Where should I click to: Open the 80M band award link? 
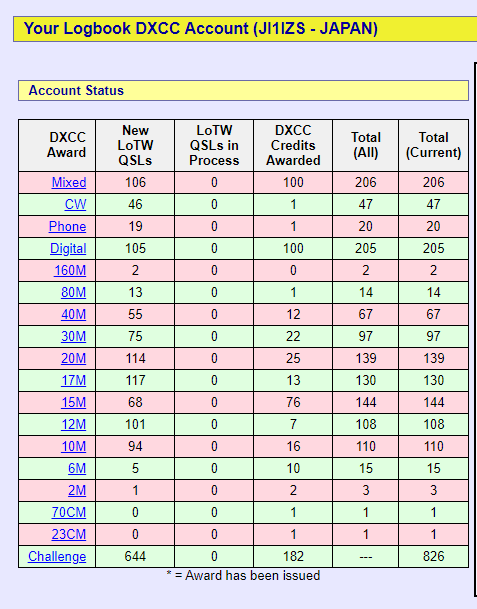pyautogui.click(x=73, y=292)
